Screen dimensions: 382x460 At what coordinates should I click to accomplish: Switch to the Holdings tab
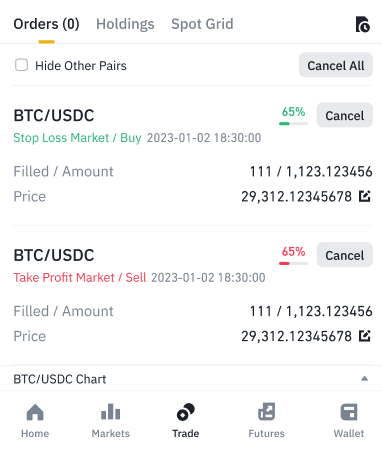(x=125, y=24)
